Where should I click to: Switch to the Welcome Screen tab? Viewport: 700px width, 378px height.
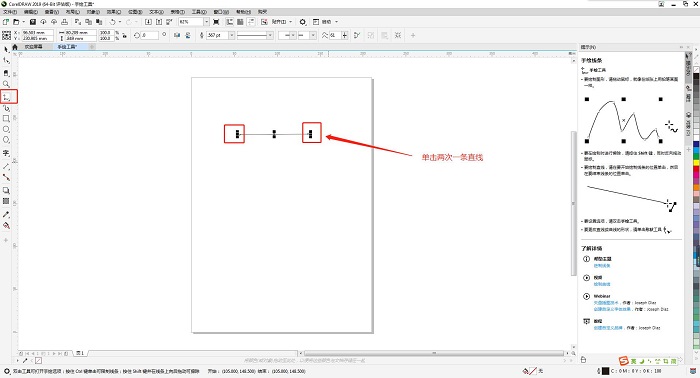(33, 46)
